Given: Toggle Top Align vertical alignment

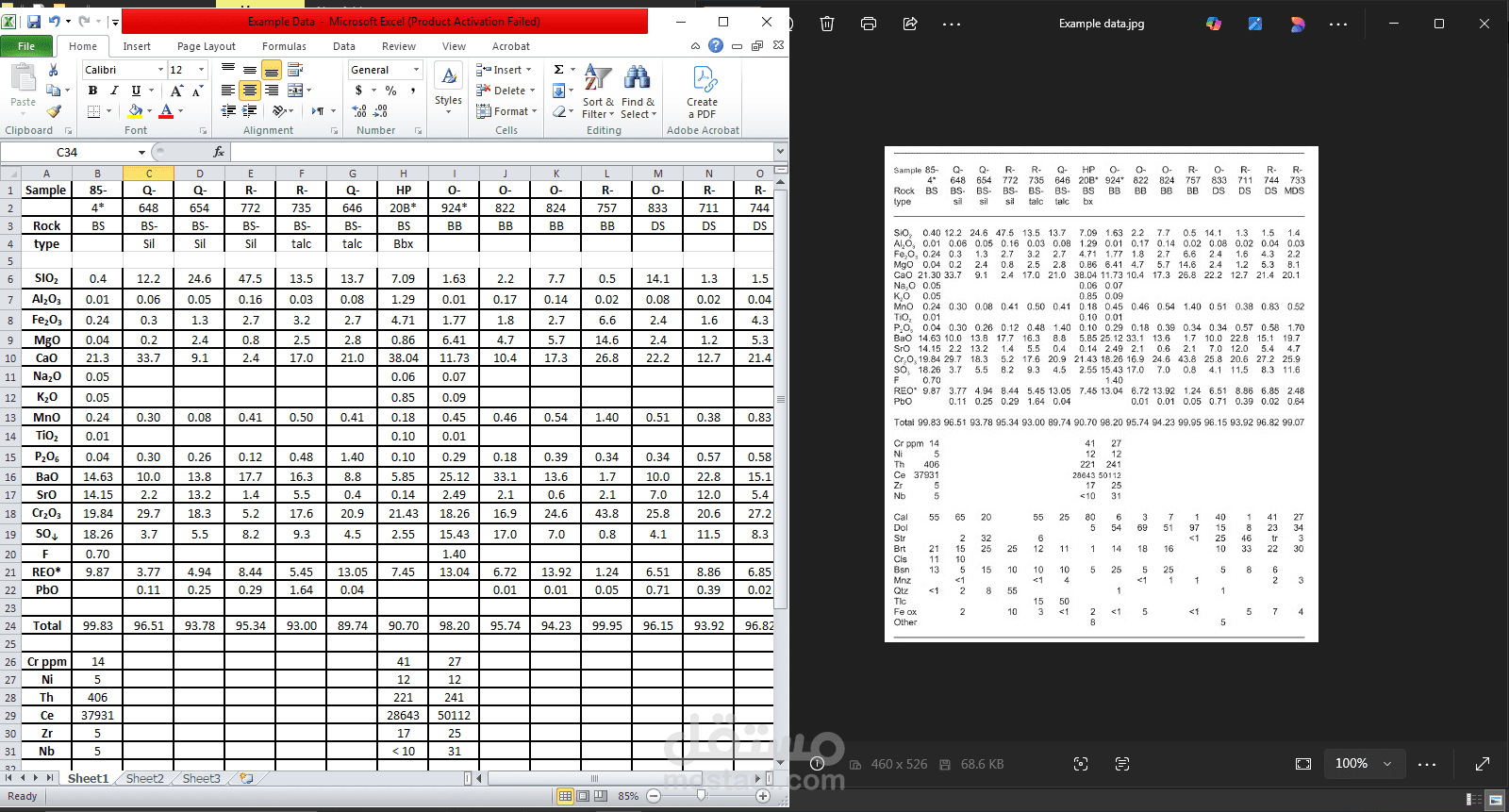Looking at the screenshot, I should pos(228,69).
